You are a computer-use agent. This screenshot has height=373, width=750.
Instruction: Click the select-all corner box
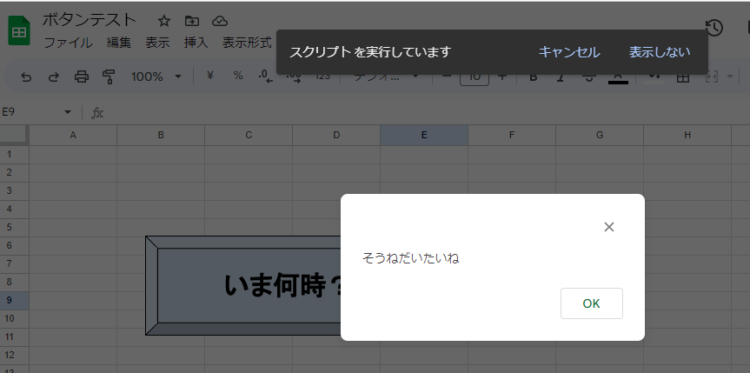click(x=14, y=135)
